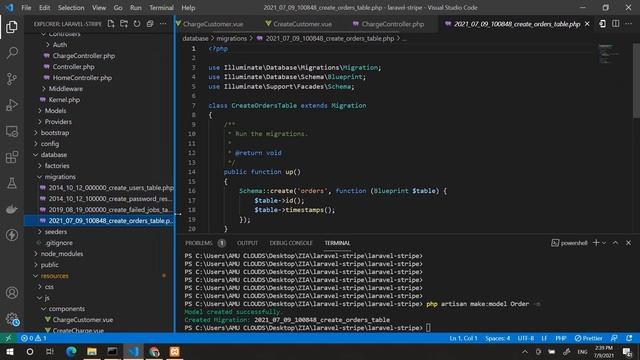
Task: Open the Terminal menu
Action: click(161, 7)
